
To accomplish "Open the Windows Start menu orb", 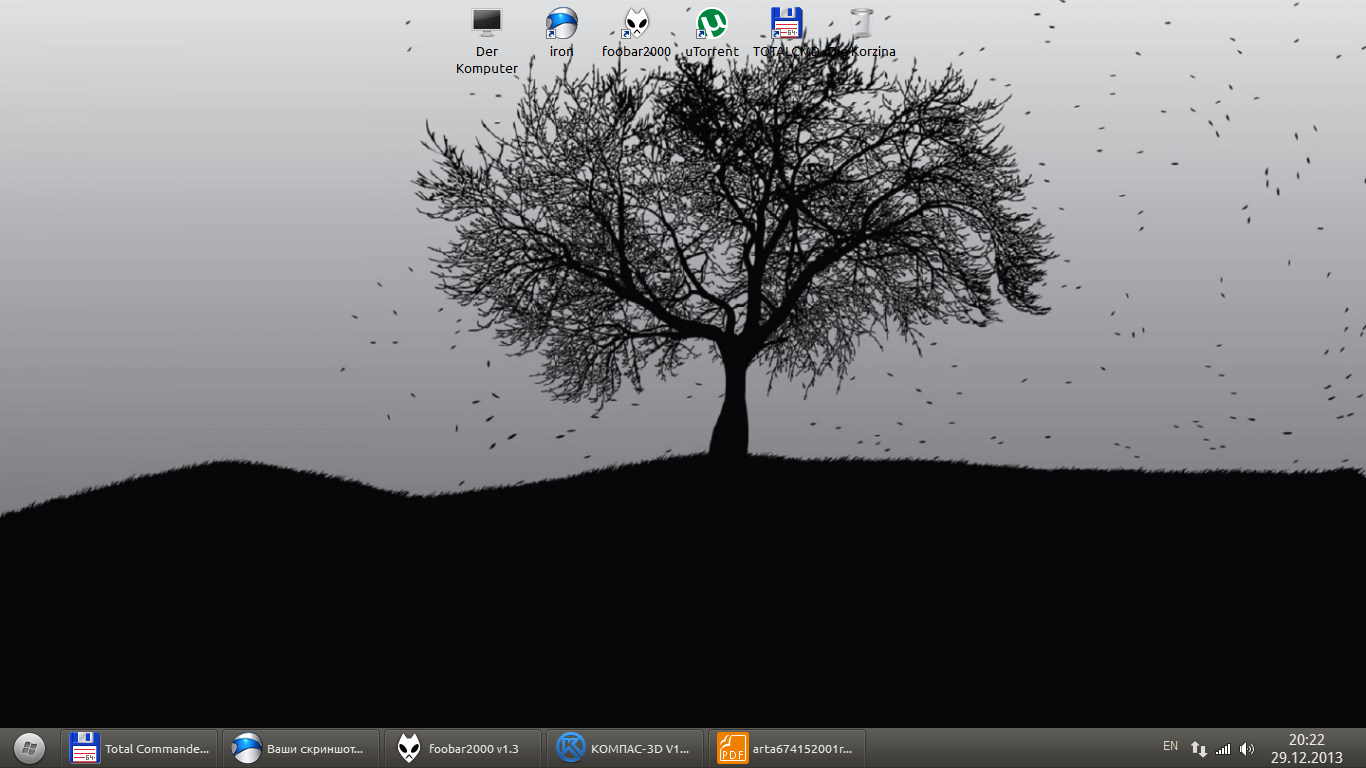I will coord(29,748).
